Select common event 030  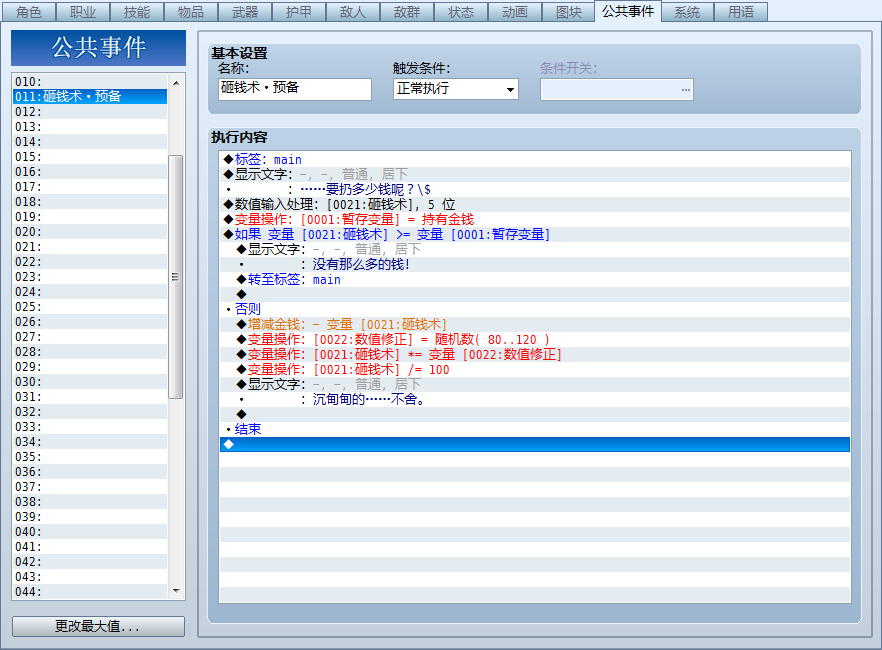(90, 381)
